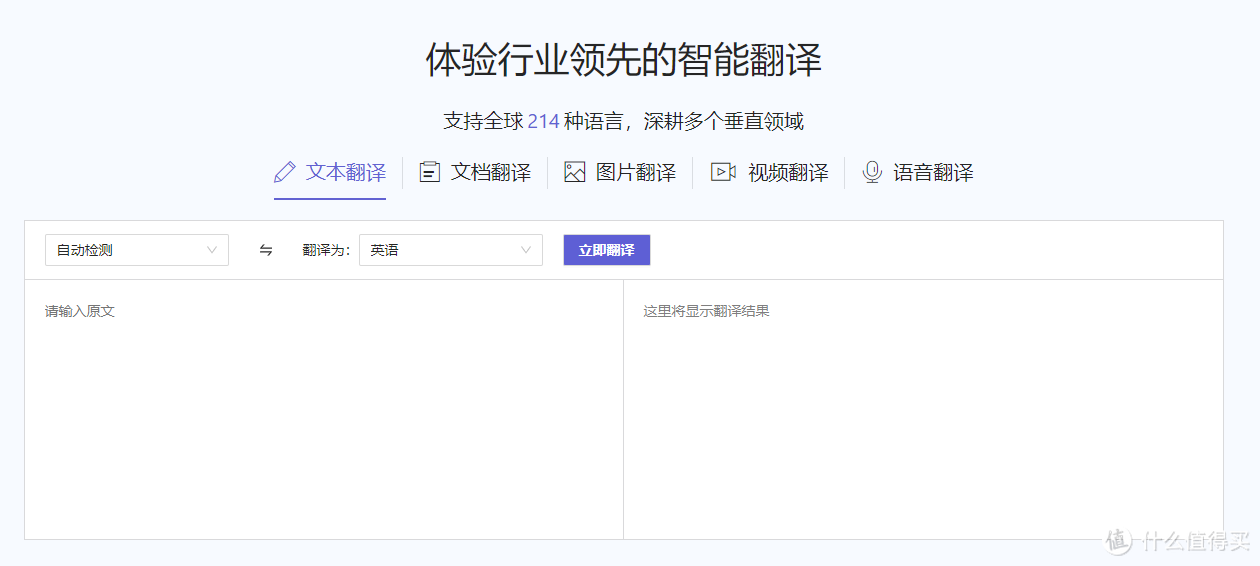Expand the chevron arrow in 自动检测 box
This screenshot has height=566, width=1260.
(x=212, y=250)
